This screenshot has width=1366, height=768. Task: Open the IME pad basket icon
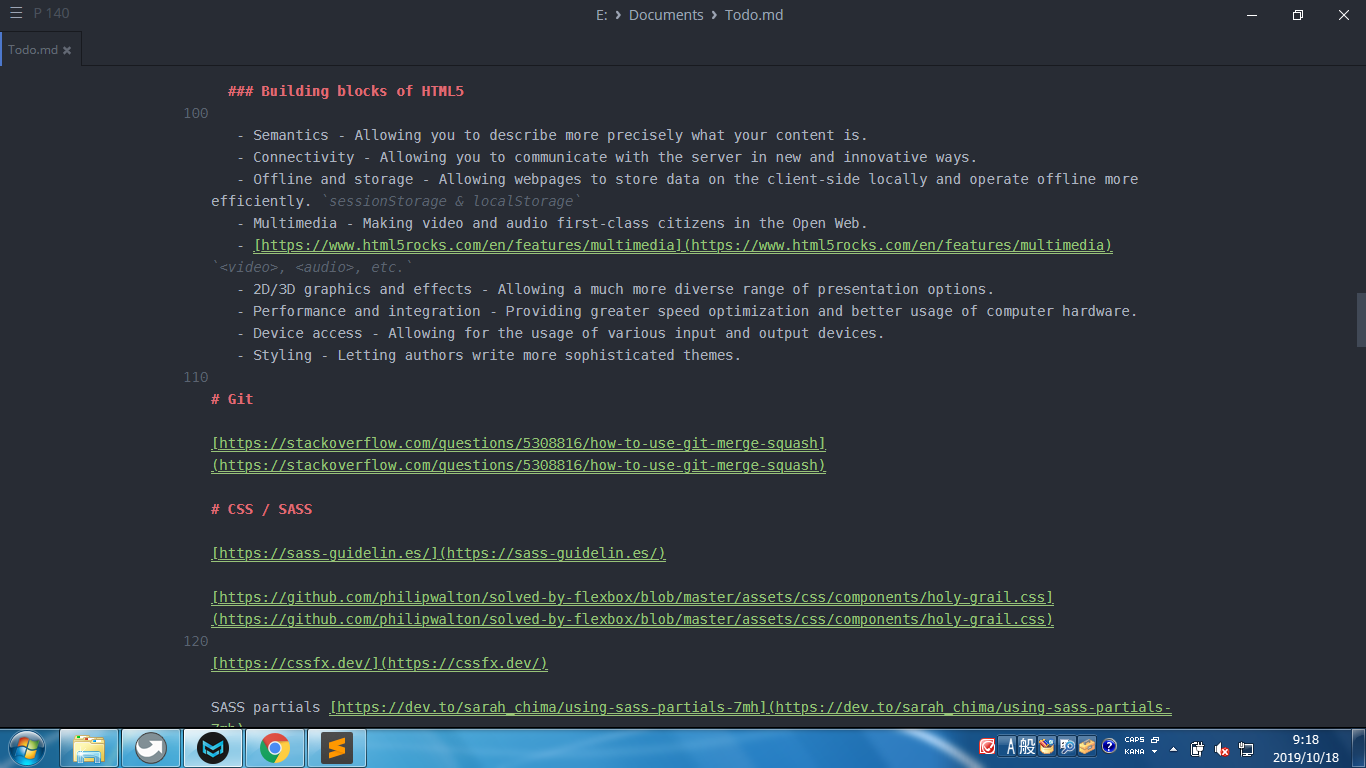tap(1047, 746)
